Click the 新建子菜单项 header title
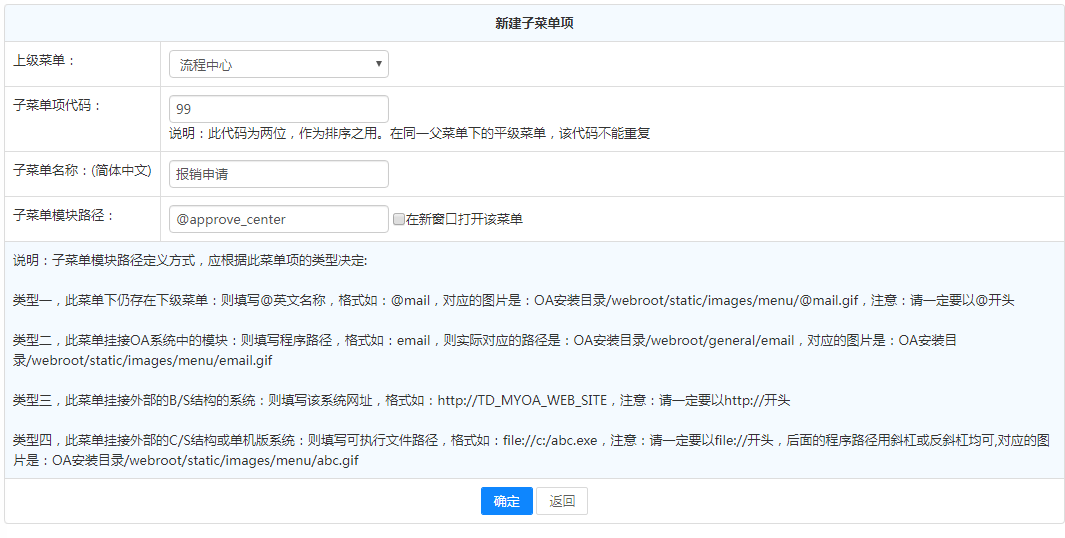 (x=534, y=23)
